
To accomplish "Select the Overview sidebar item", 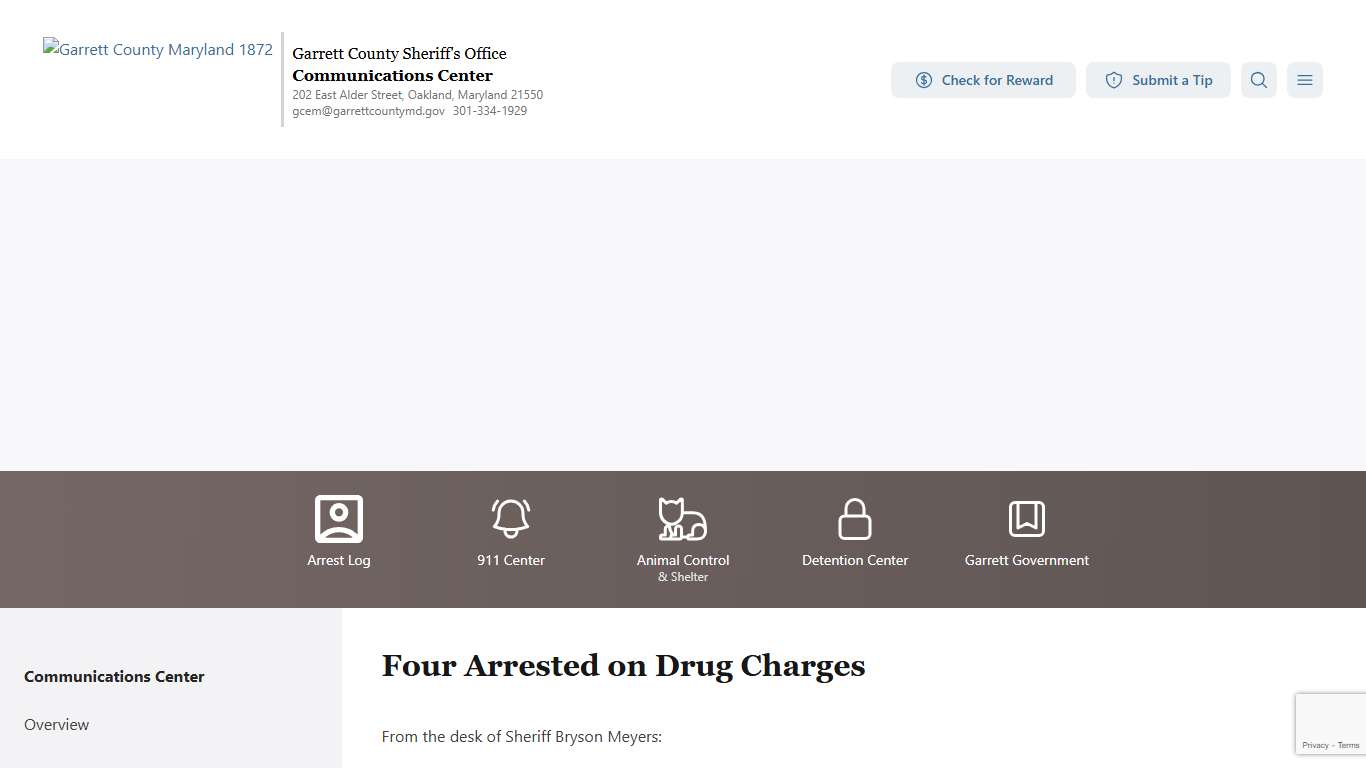I will [x=56, y=724].
